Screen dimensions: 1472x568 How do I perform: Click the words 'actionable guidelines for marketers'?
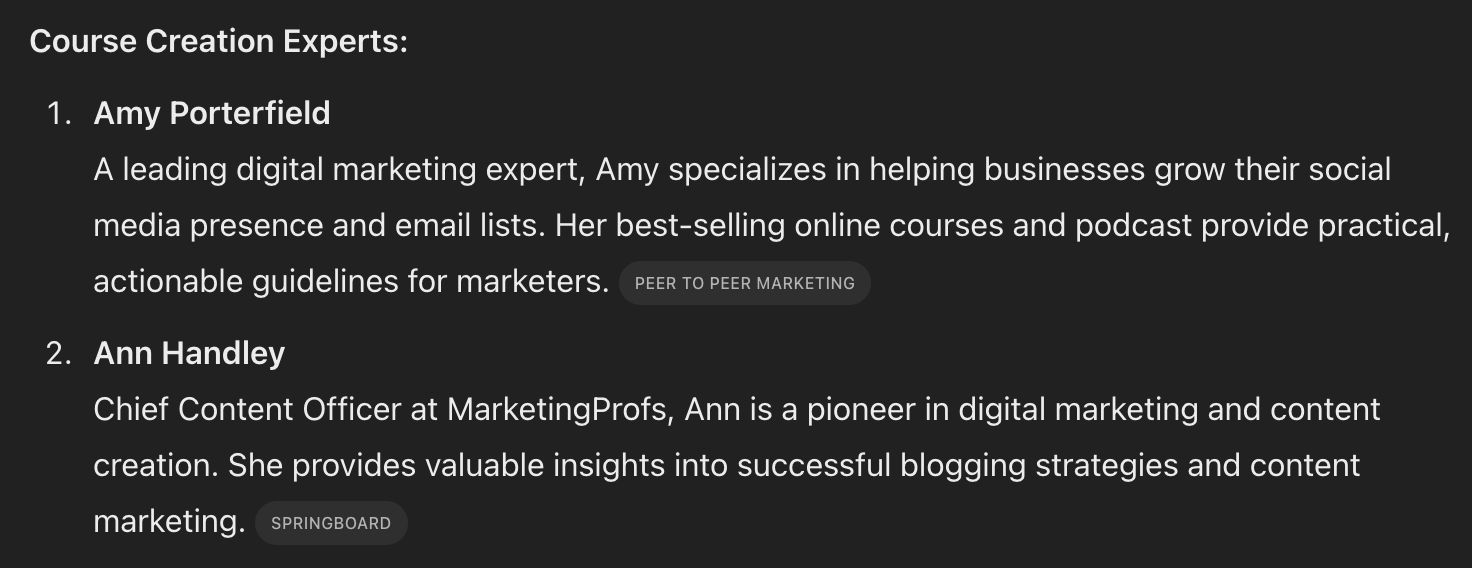point(351,281)
